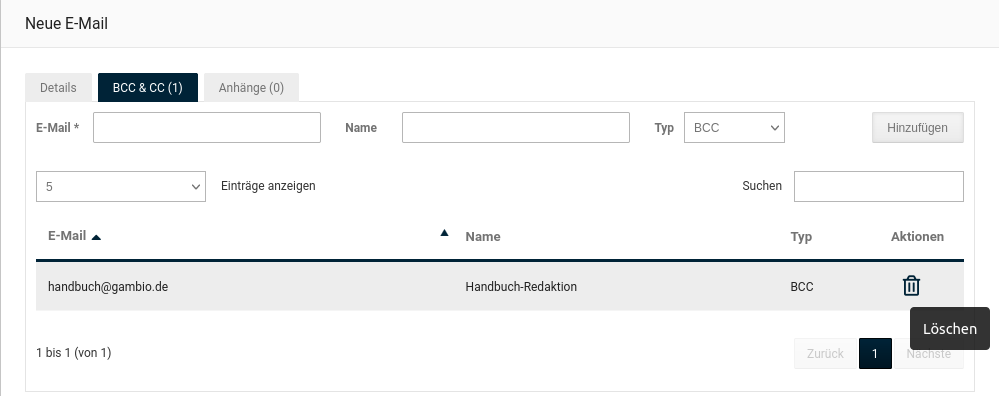This screenshot has width=999, height=396.
Task: Click the Zurück pagination button
Action: pos(825,353)
